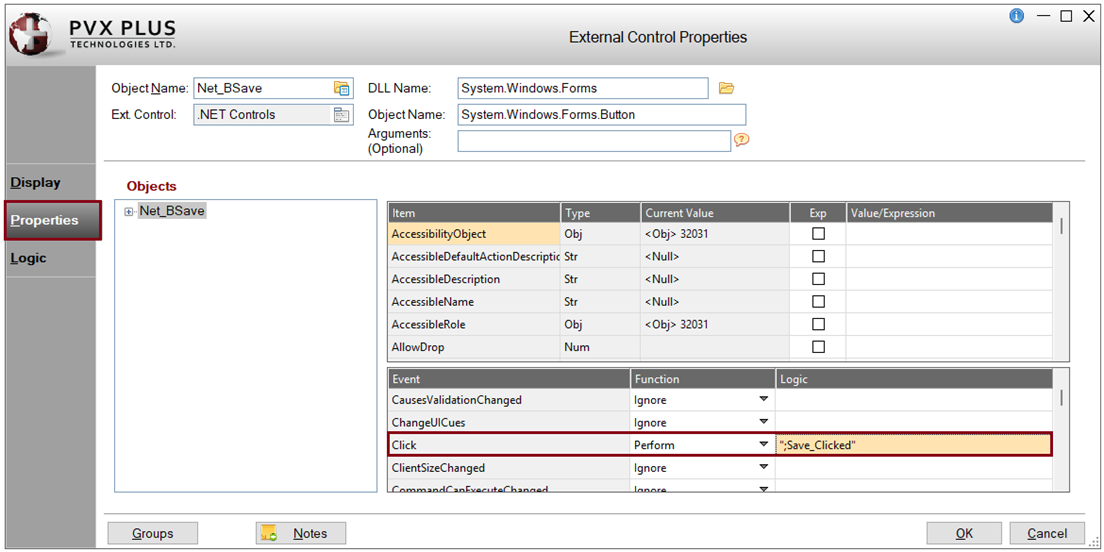Open the folder browse icon for DLL Name

click(x=727, y=88)
